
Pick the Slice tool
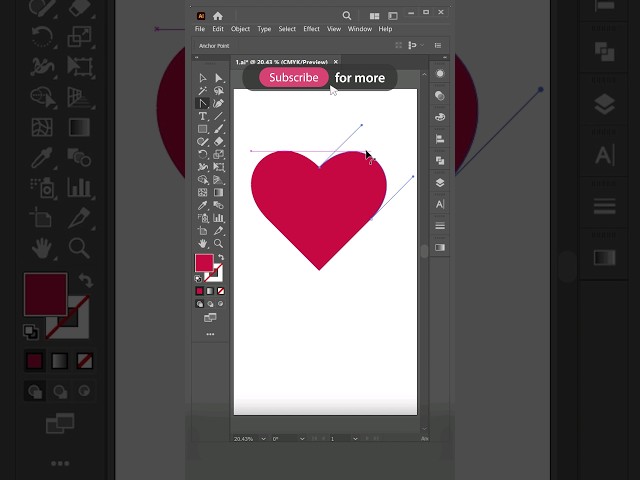click(218, 231)
